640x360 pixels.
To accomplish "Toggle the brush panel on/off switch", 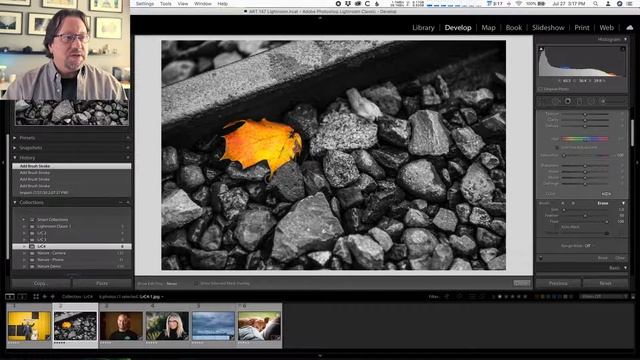I will pyautogui.click(x=541, y=258).
